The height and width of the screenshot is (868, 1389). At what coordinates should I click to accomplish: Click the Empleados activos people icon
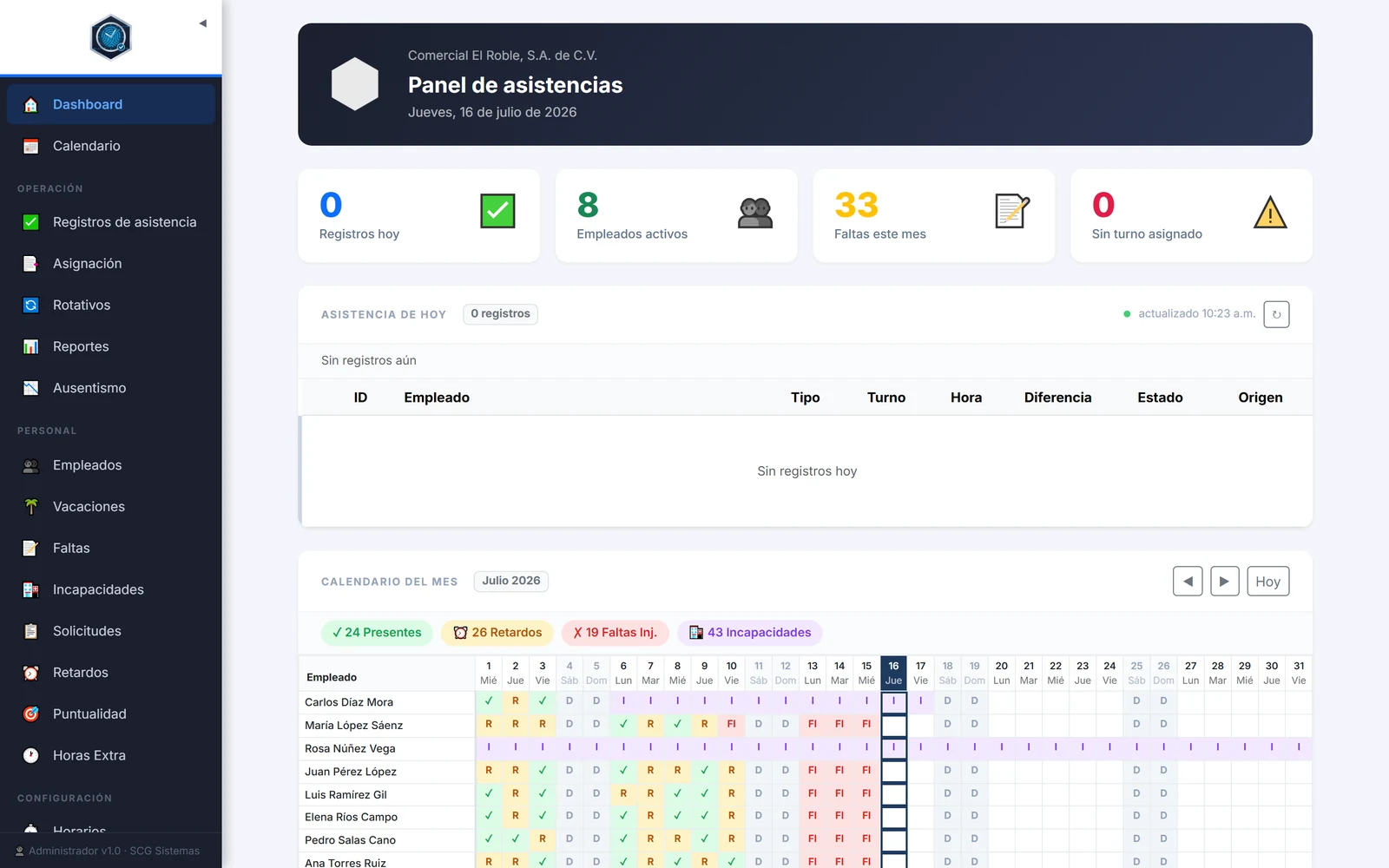pos(755,212)
